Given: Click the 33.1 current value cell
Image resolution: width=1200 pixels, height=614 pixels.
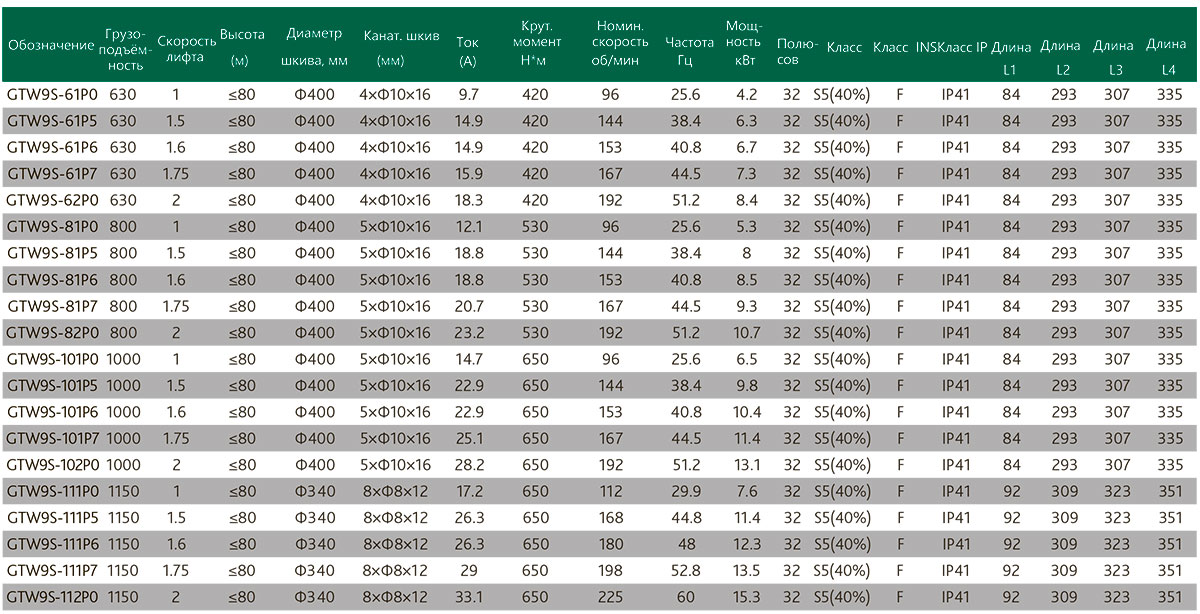Looking at the screenshot, I should [469, 597].
